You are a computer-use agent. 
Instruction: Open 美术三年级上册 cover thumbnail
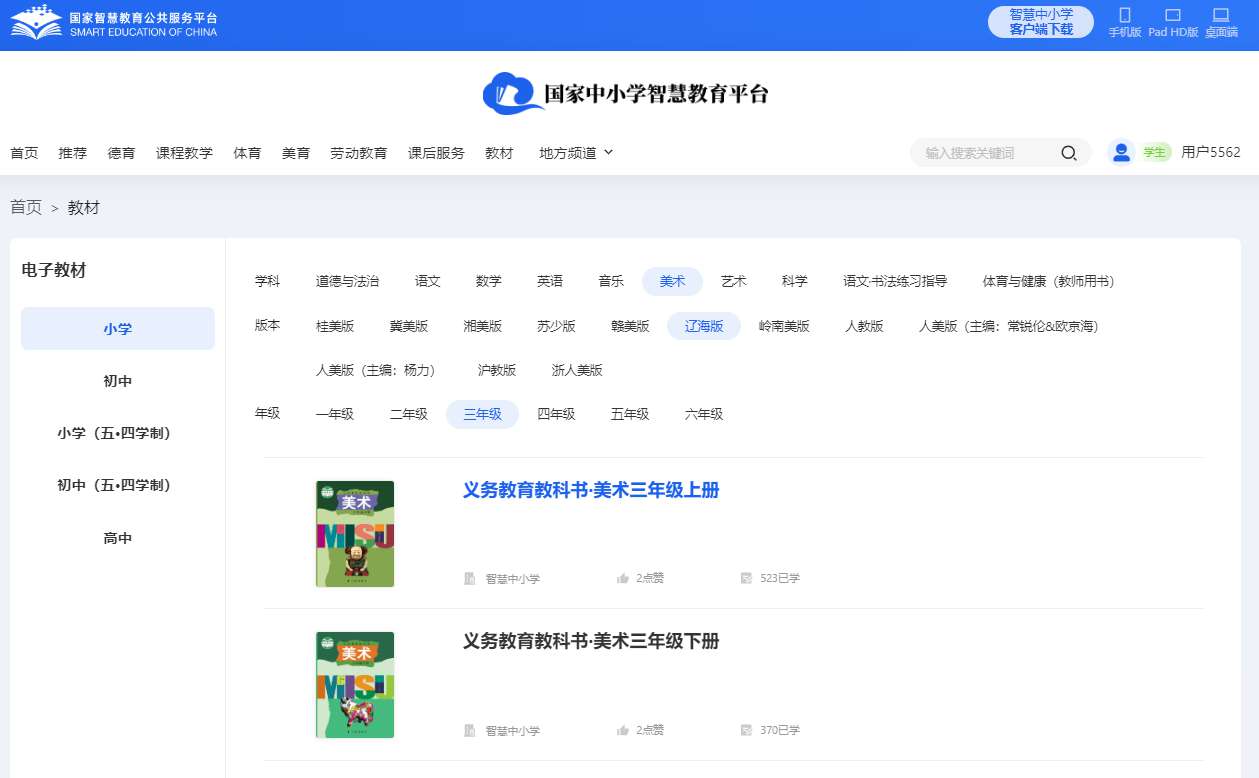pos(355,534)
